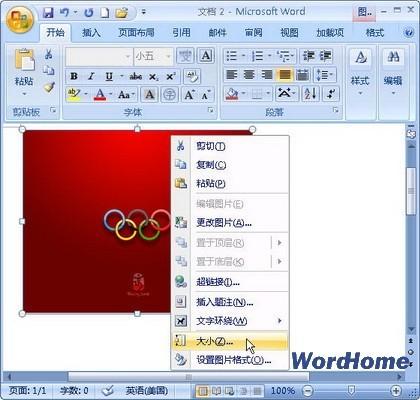Clear formatting with eraser icon
The height and width of the screenshot is (400, 420).
coord(192,76)
